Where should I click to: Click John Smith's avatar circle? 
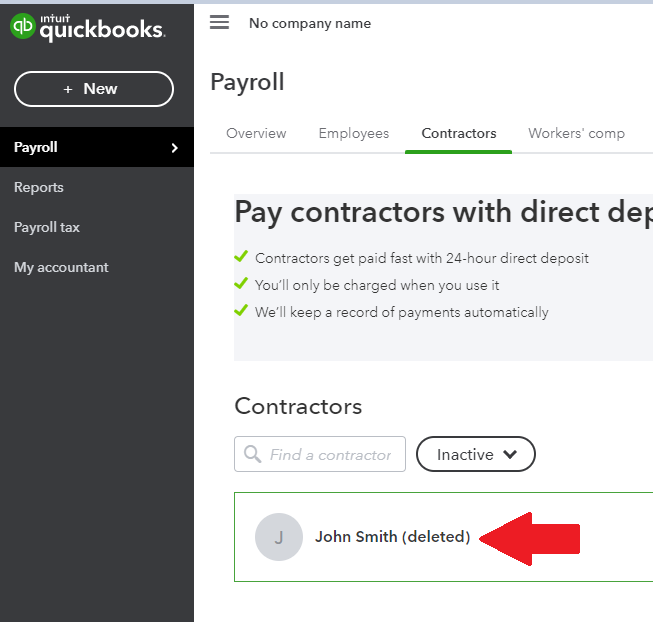[x=279, y=537]
